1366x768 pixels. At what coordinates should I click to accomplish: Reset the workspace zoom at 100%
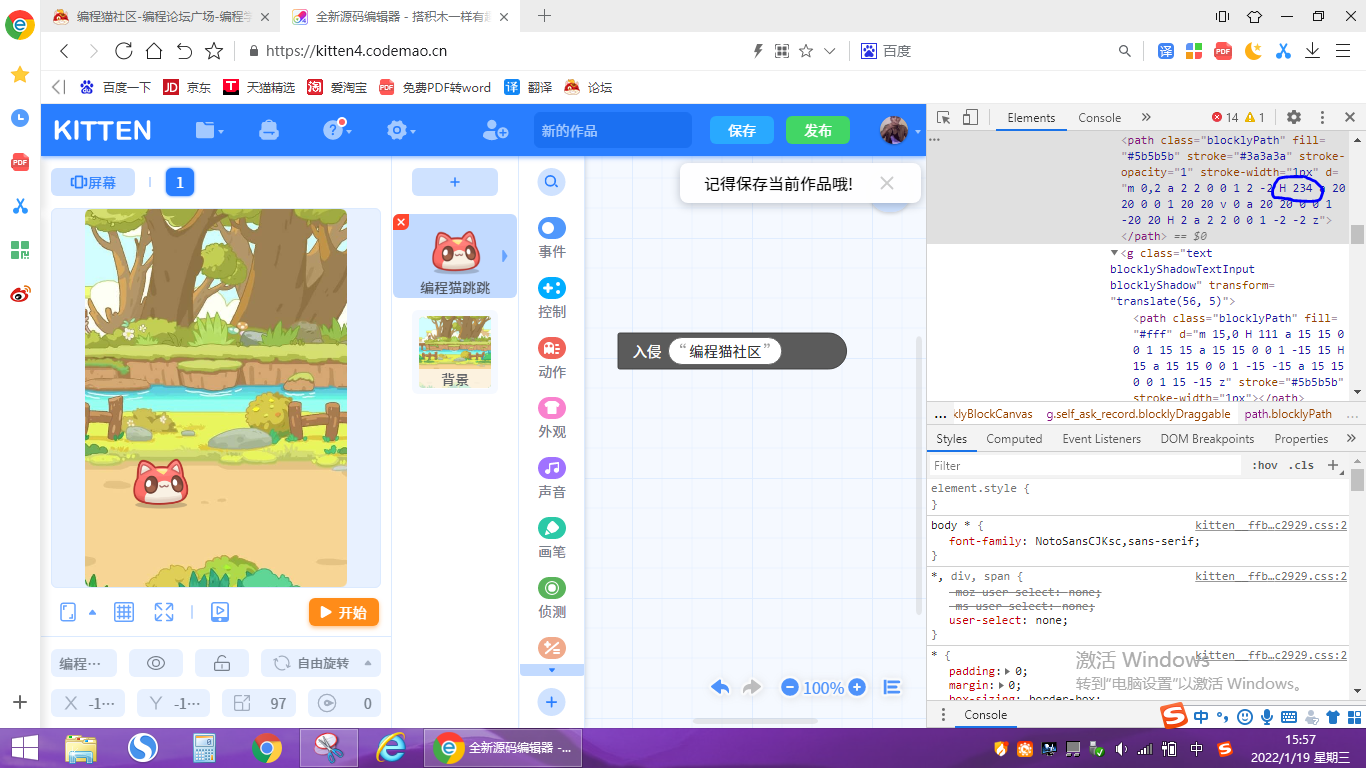[823, 688]
